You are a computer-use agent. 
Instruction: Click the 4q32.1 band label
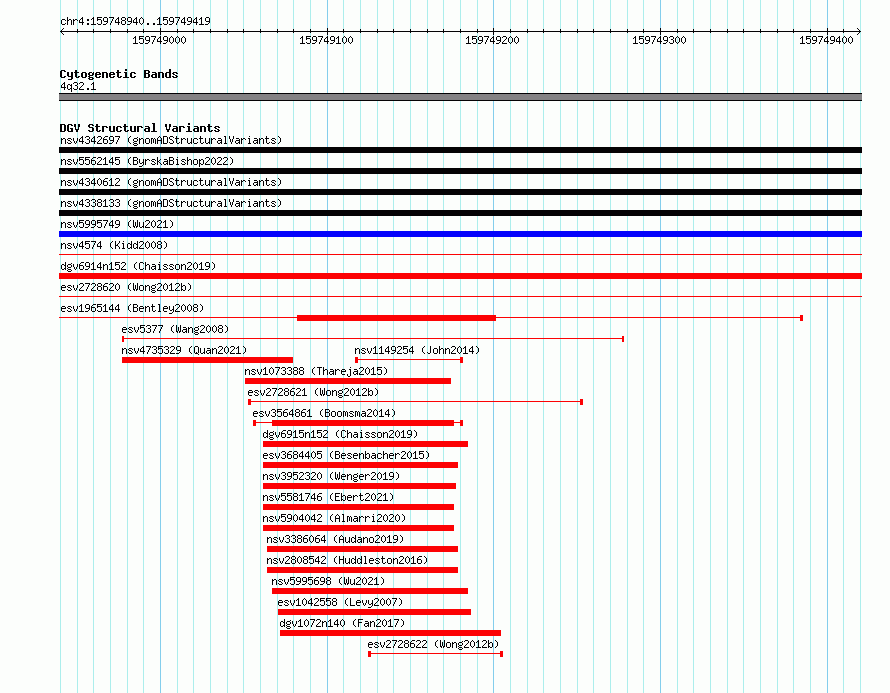[x=78, y=86]
